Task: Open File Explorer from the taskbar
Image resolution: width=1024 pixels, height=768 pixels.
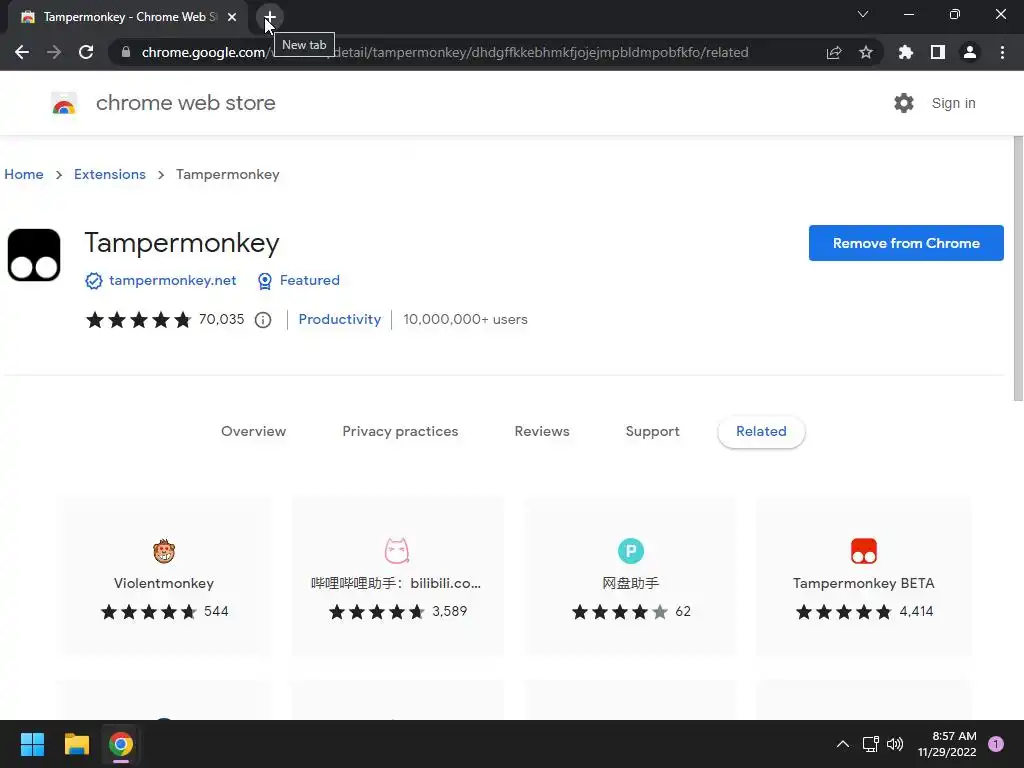Action: point(76,744)
